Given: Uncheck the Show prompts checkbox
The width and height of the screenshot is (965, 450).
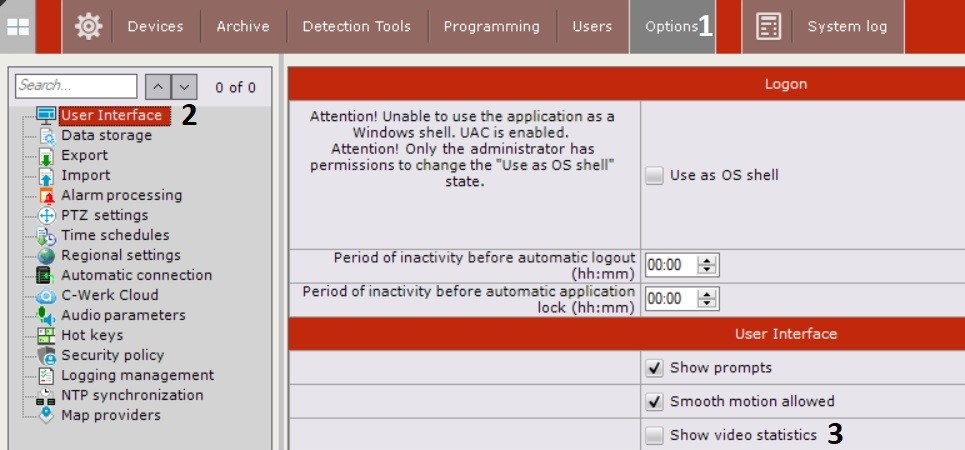Looking at the screenshot, I should tap(654, 368).
